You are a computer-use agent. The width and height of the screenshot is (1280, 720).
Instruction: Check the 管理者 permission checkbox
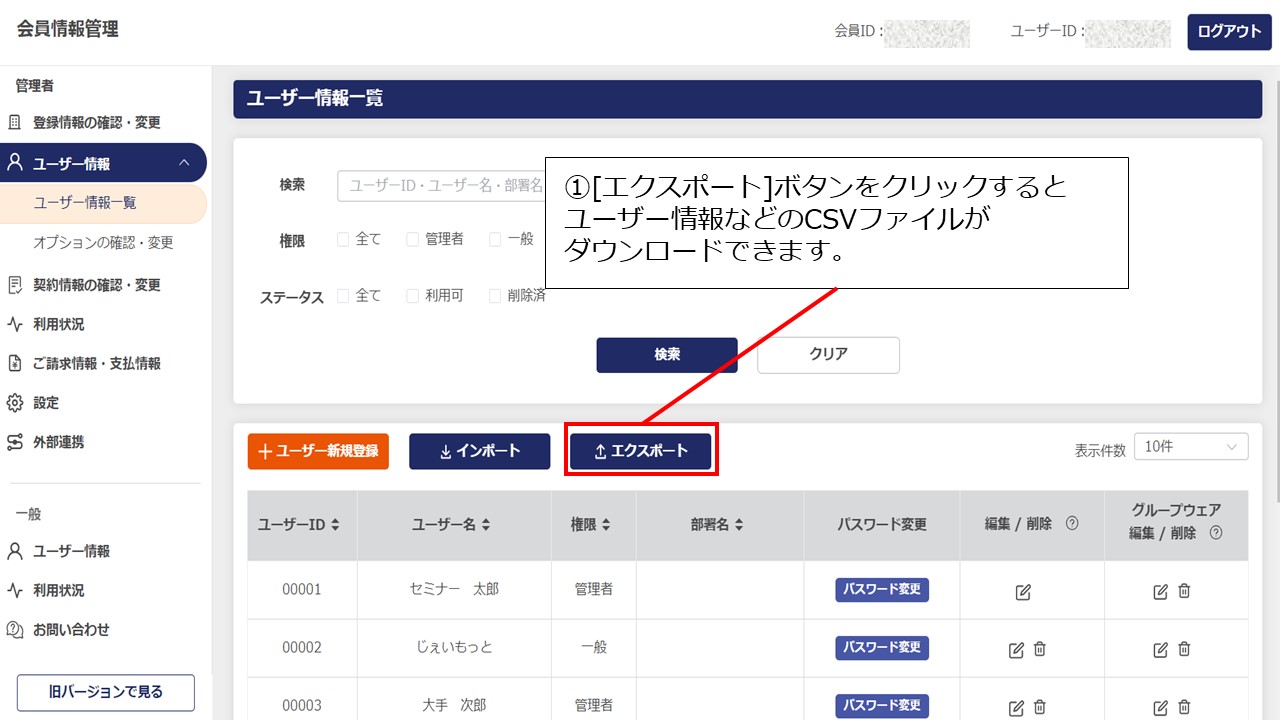413,239
